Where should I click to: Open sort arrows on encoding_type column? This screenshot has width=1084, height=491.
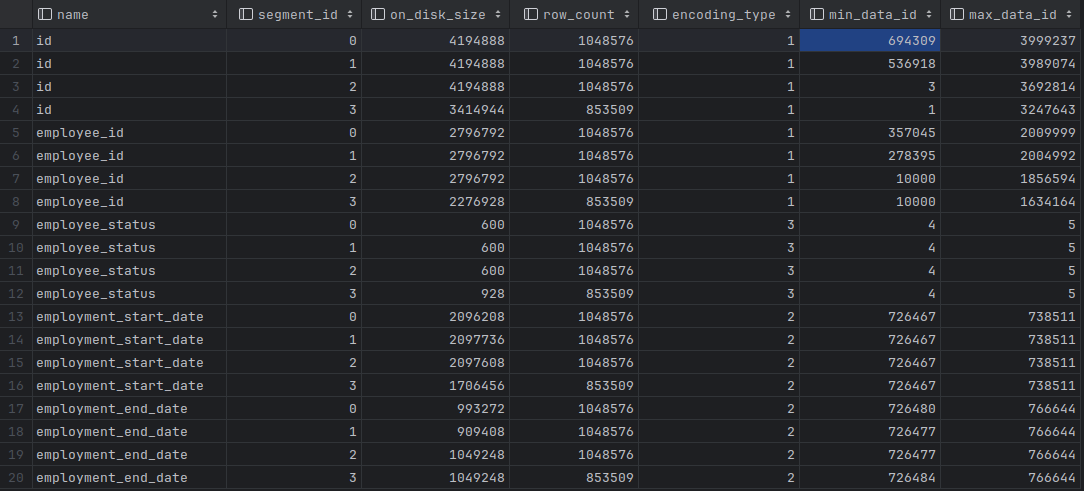click(788, 14)
